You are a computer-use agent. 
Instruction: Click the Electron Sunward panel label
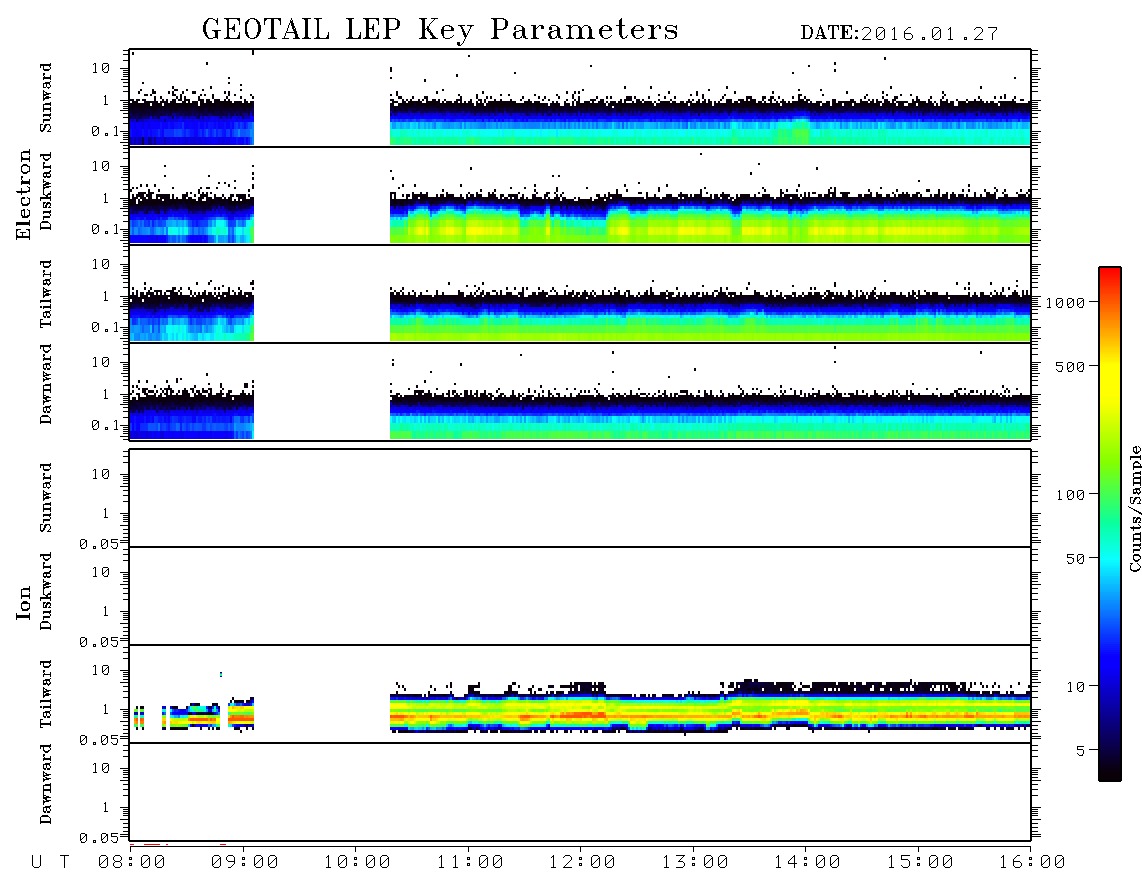[x=46, y=98]
